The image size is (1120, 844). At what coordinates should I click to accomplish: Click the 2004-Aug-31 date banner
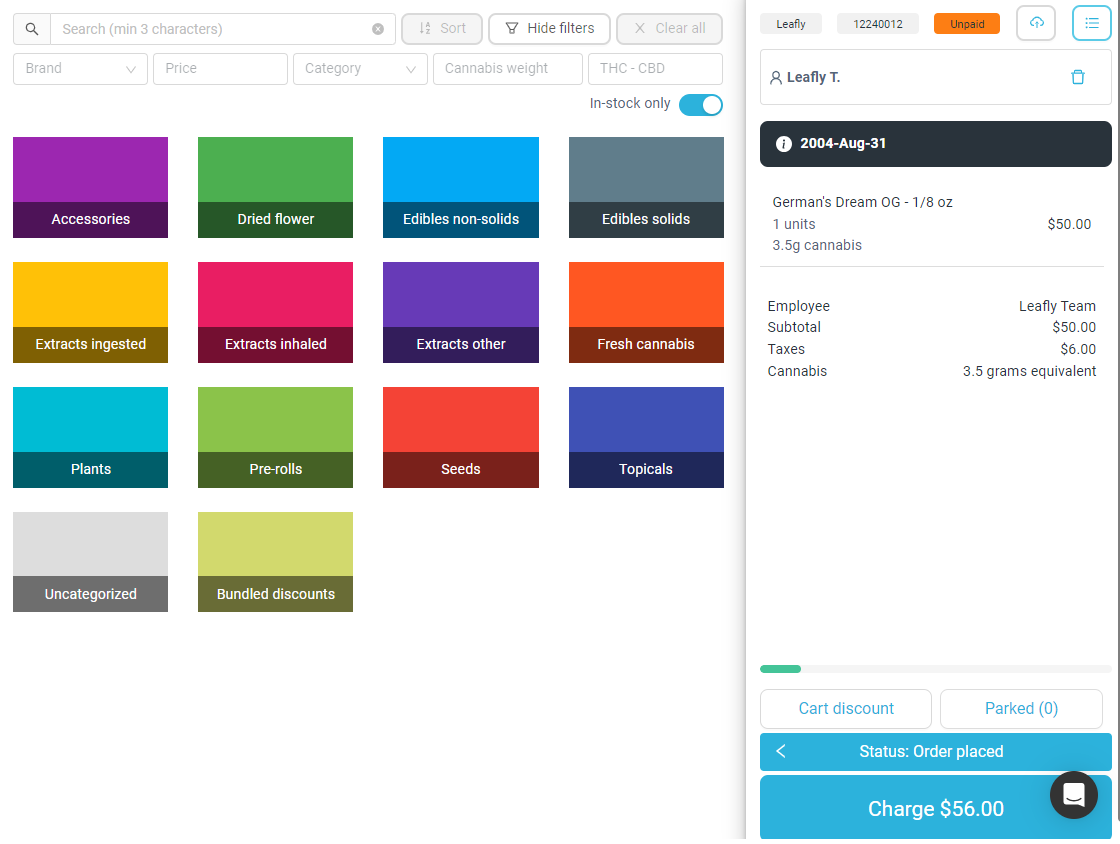[936, 144]
